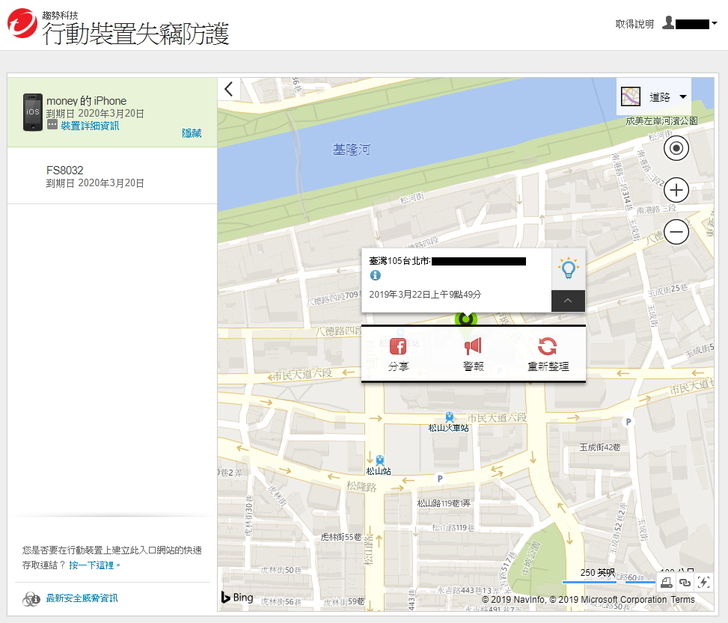The width and height of the screenshot is (728, 623).
Task: Click the map link chain icon
Action: point(685,582)
